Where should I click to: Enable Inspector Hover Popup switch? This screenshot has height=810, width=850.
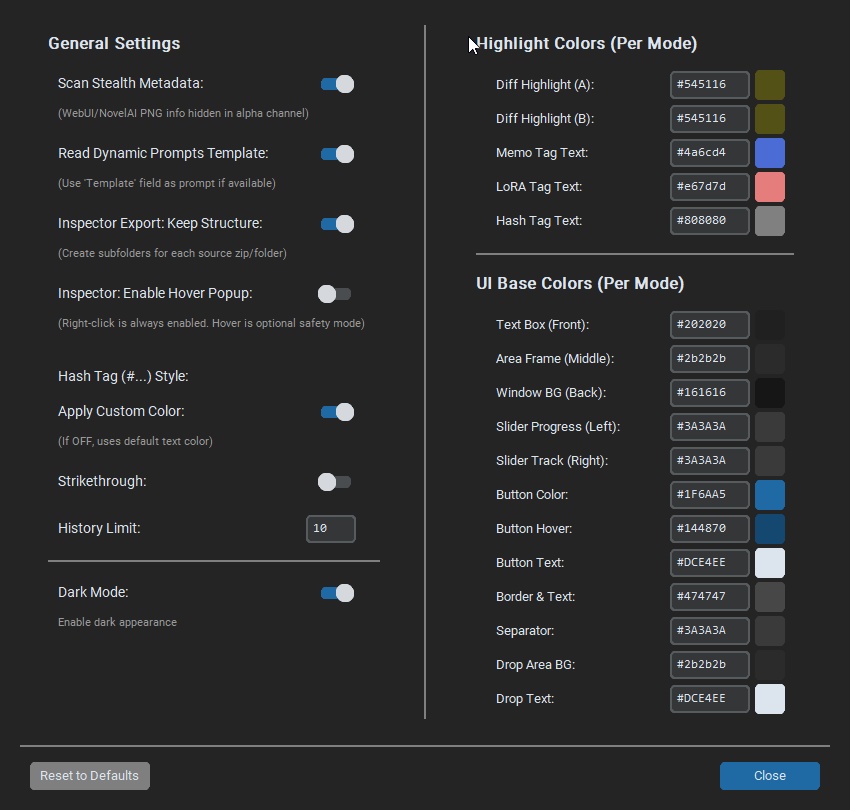(334, 294)
